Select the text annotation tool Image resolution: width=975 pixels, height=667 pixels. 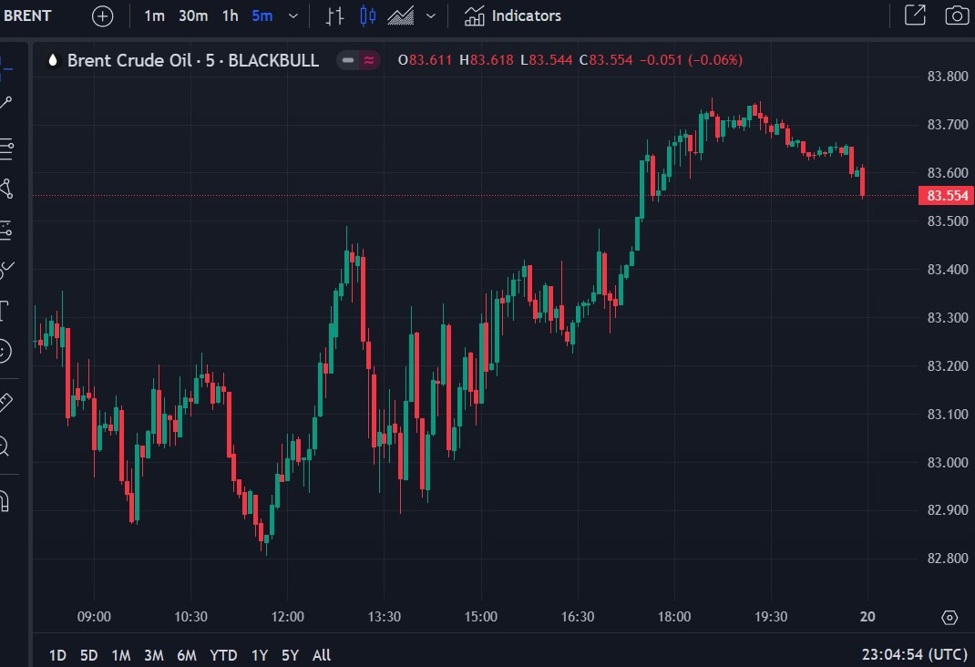coord(5,310)
